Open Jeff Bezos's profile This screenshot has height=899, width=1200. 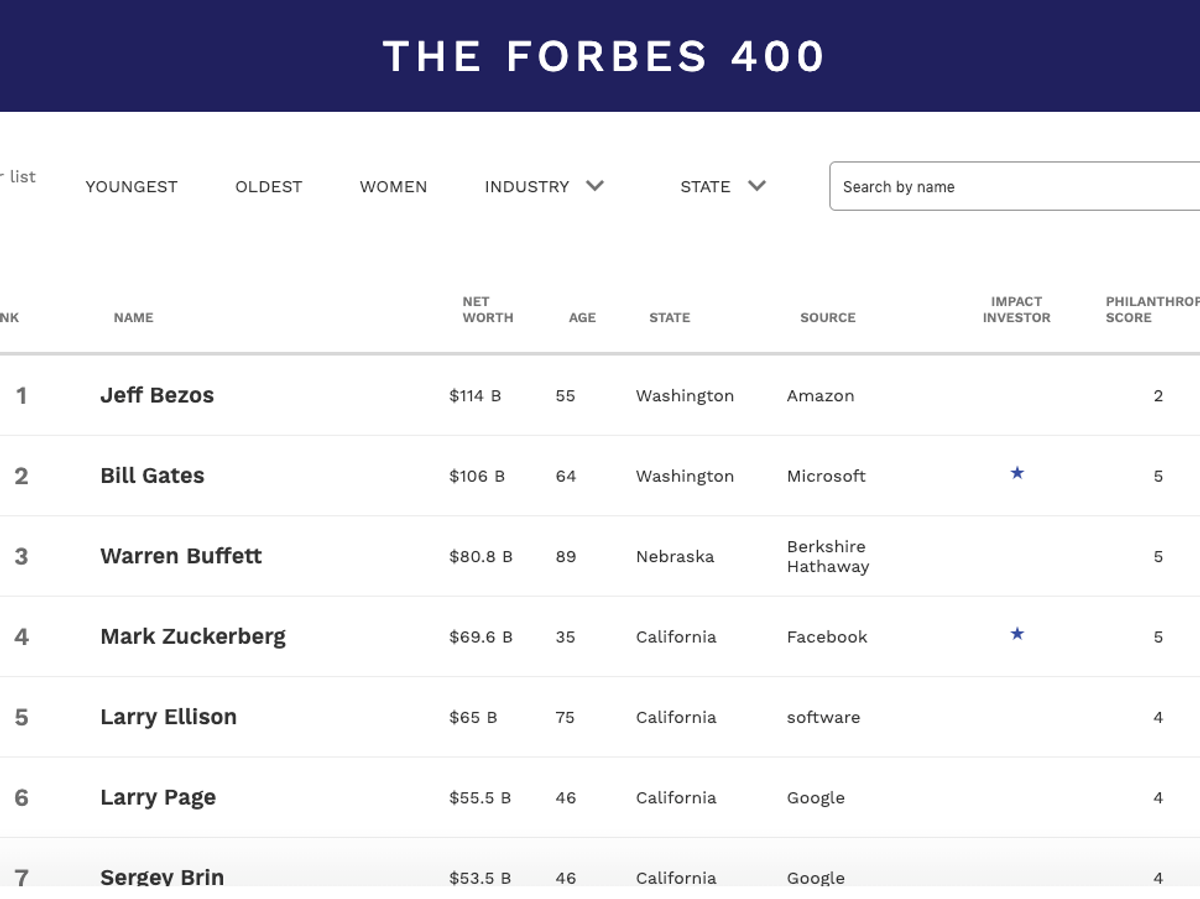coord(156,395)
